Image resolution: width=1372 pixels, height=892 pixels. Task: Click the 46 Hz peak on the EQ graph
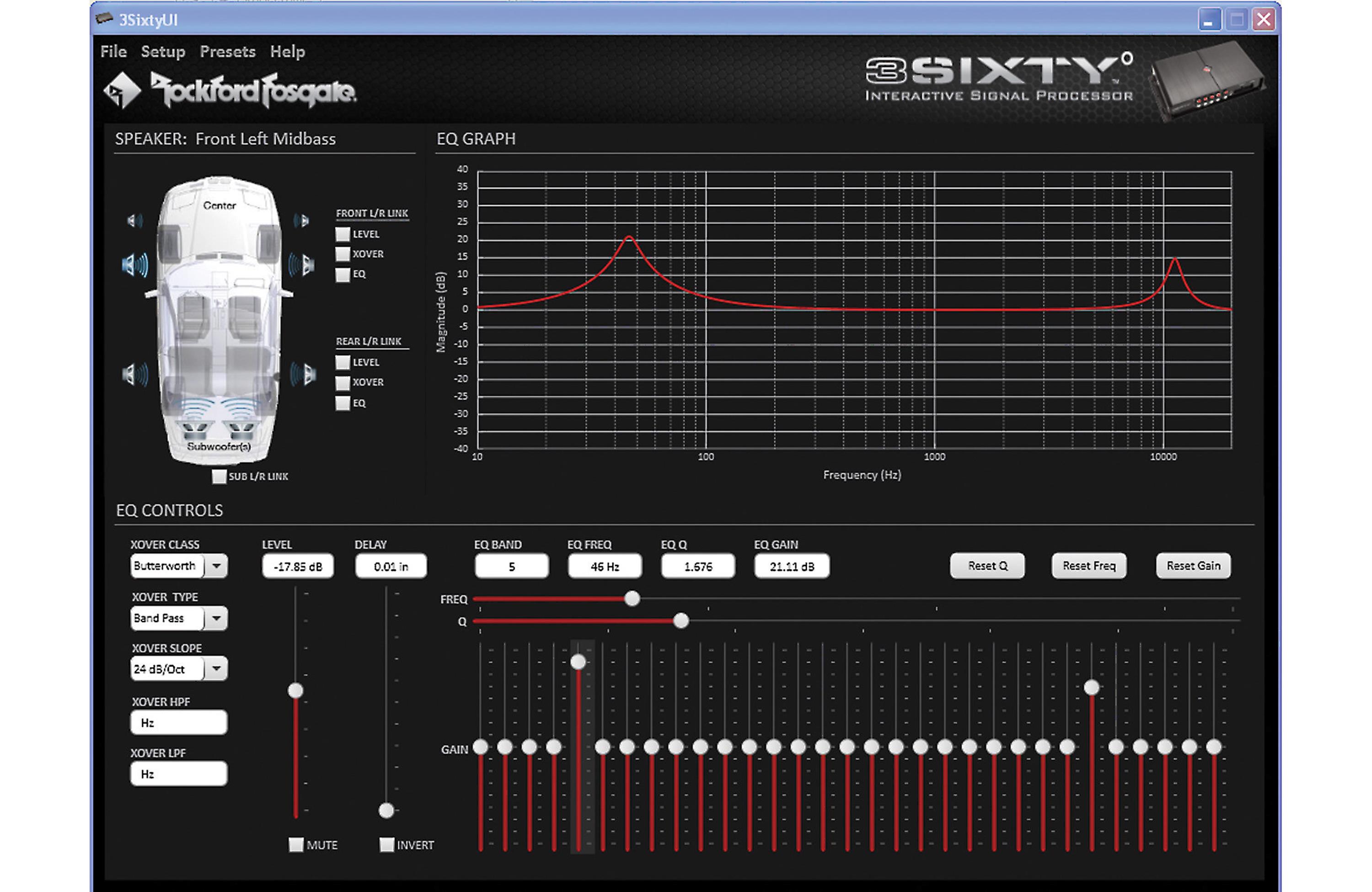pos(629,237)
